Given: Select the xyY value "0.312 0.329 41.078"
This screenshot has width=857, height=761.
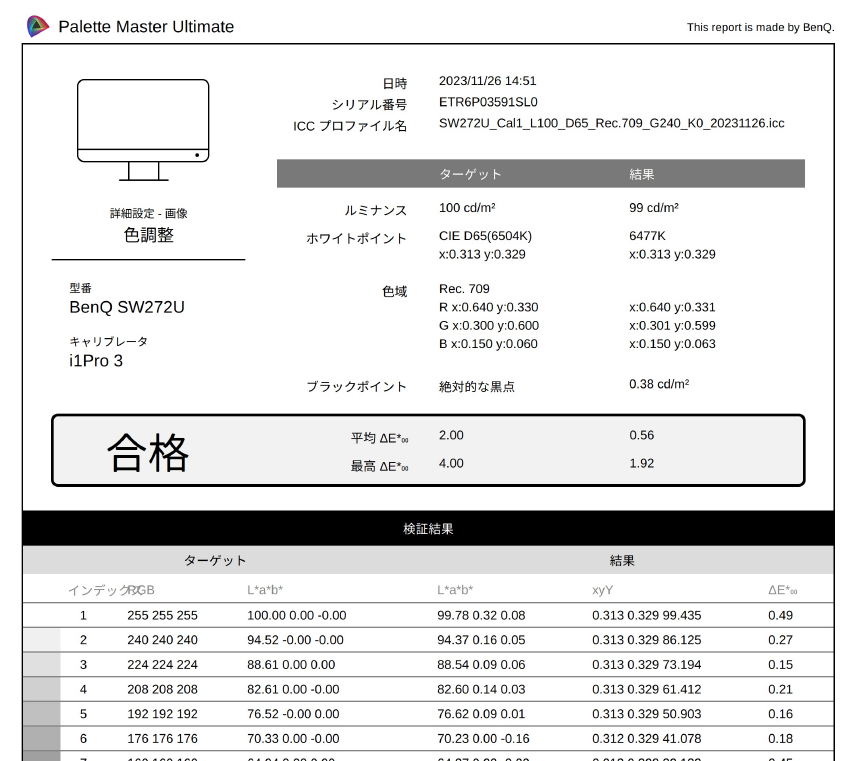Looking at the screenshot, I should coord(647,739).
